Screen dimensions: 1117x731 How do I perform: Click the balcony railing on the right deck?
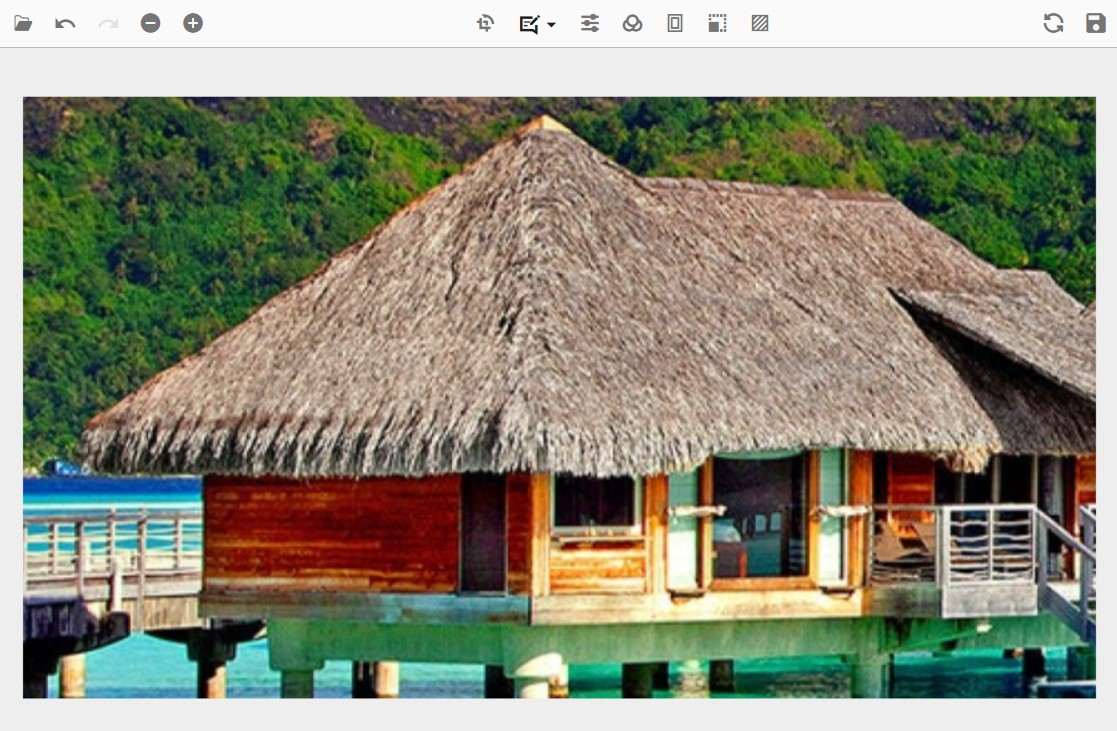point(988,545)
